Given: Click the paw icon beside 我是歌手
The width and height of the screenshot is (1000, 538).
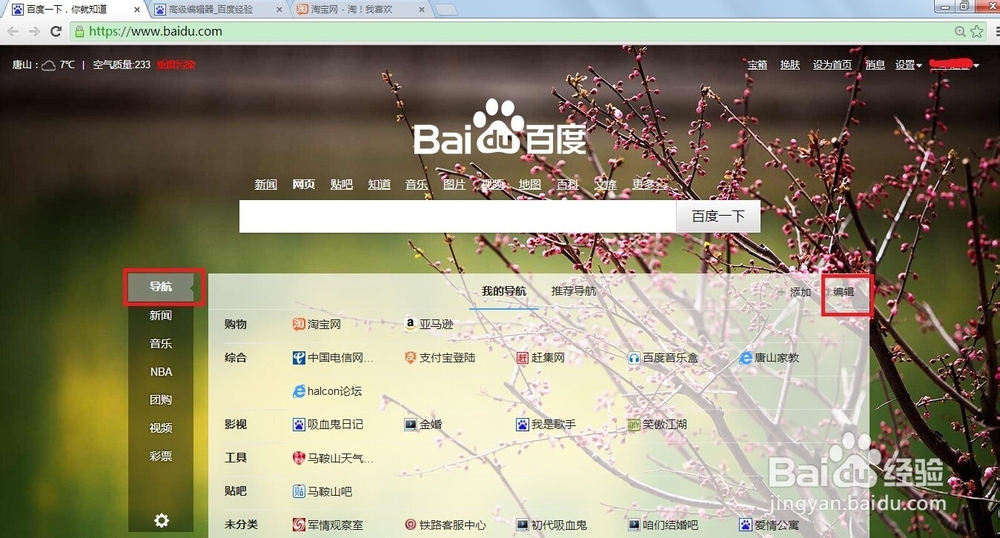Looking at the screenshot, I should (522, 425).
